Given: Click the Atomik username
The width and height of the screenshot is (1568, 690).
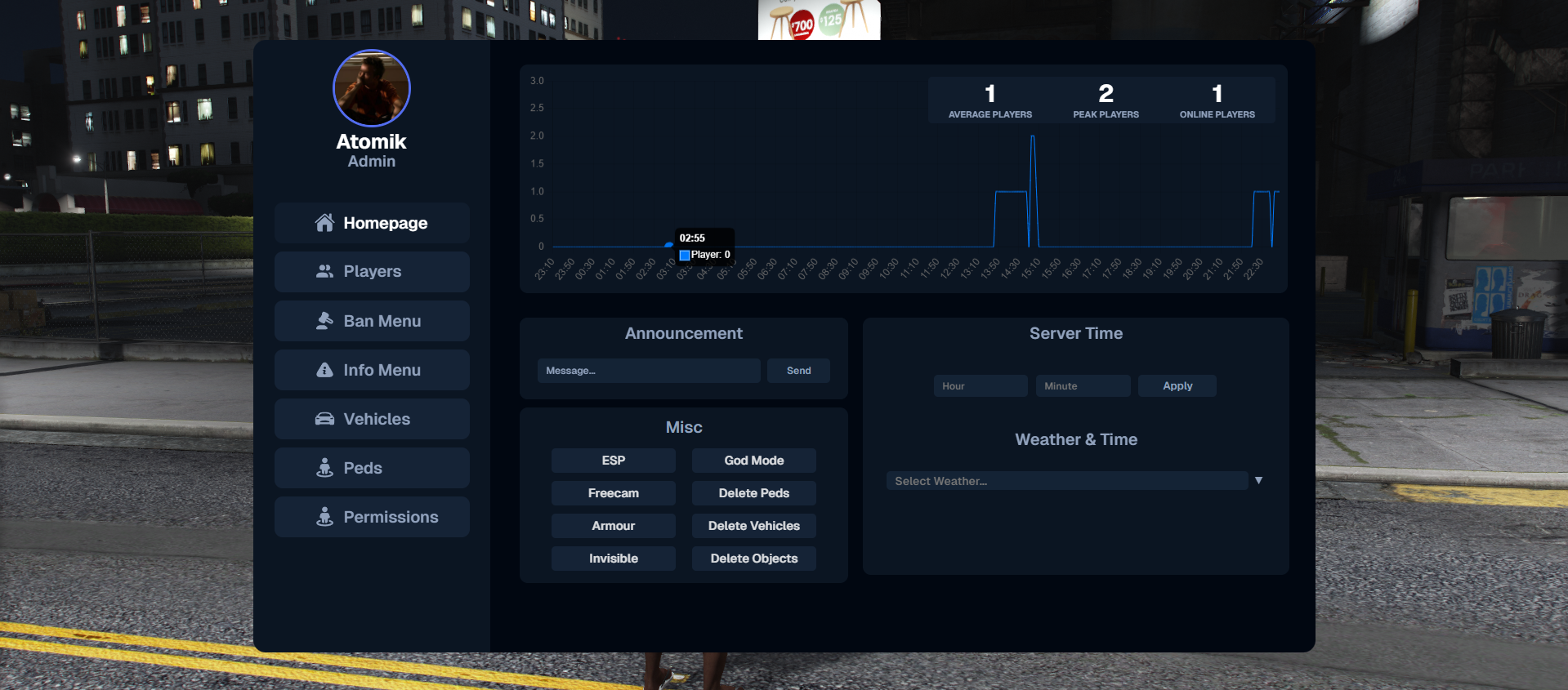Looking at the screenshot, I should pos(372,141).
